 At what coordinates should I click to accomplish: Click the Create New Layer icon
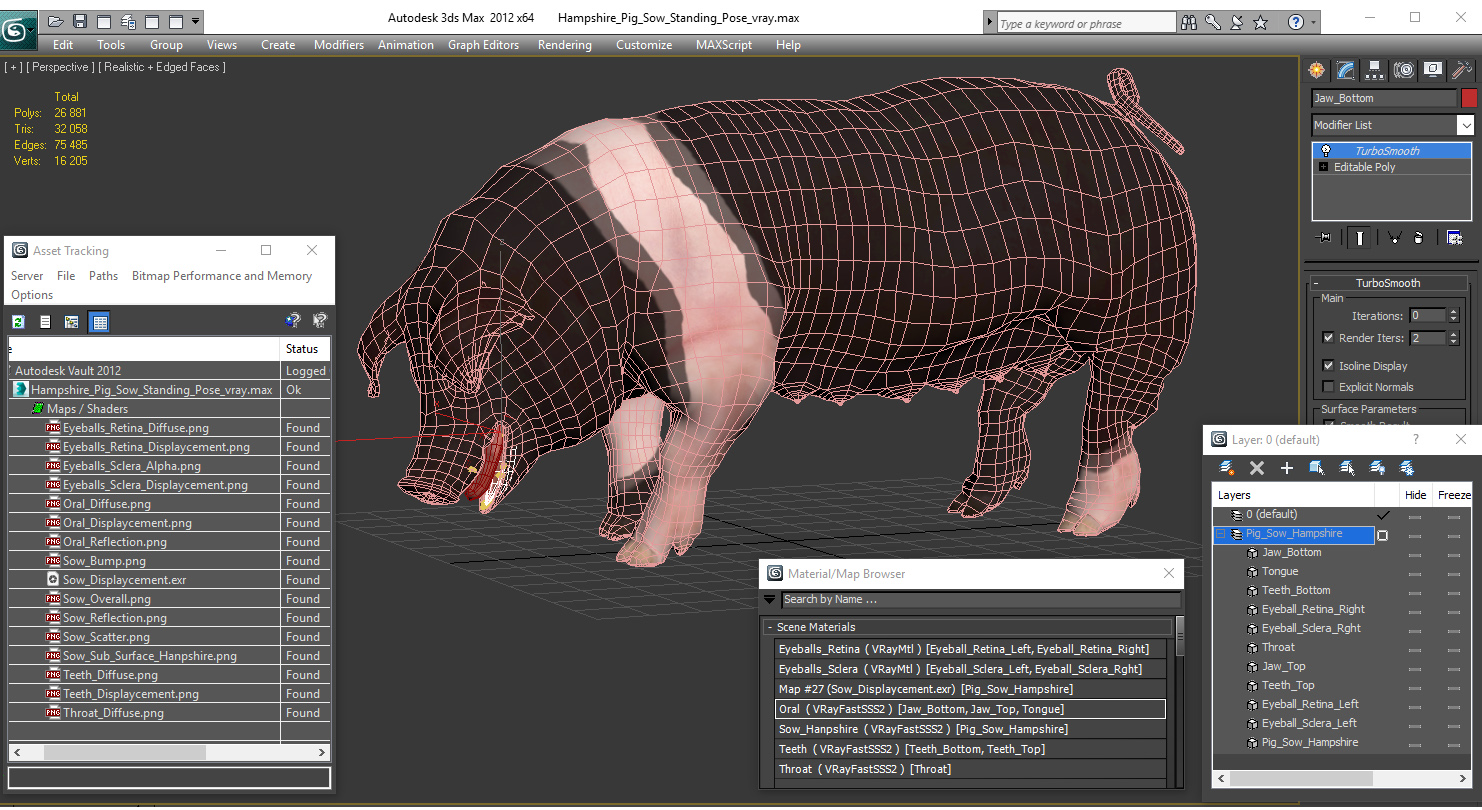tap(1227, 467)
